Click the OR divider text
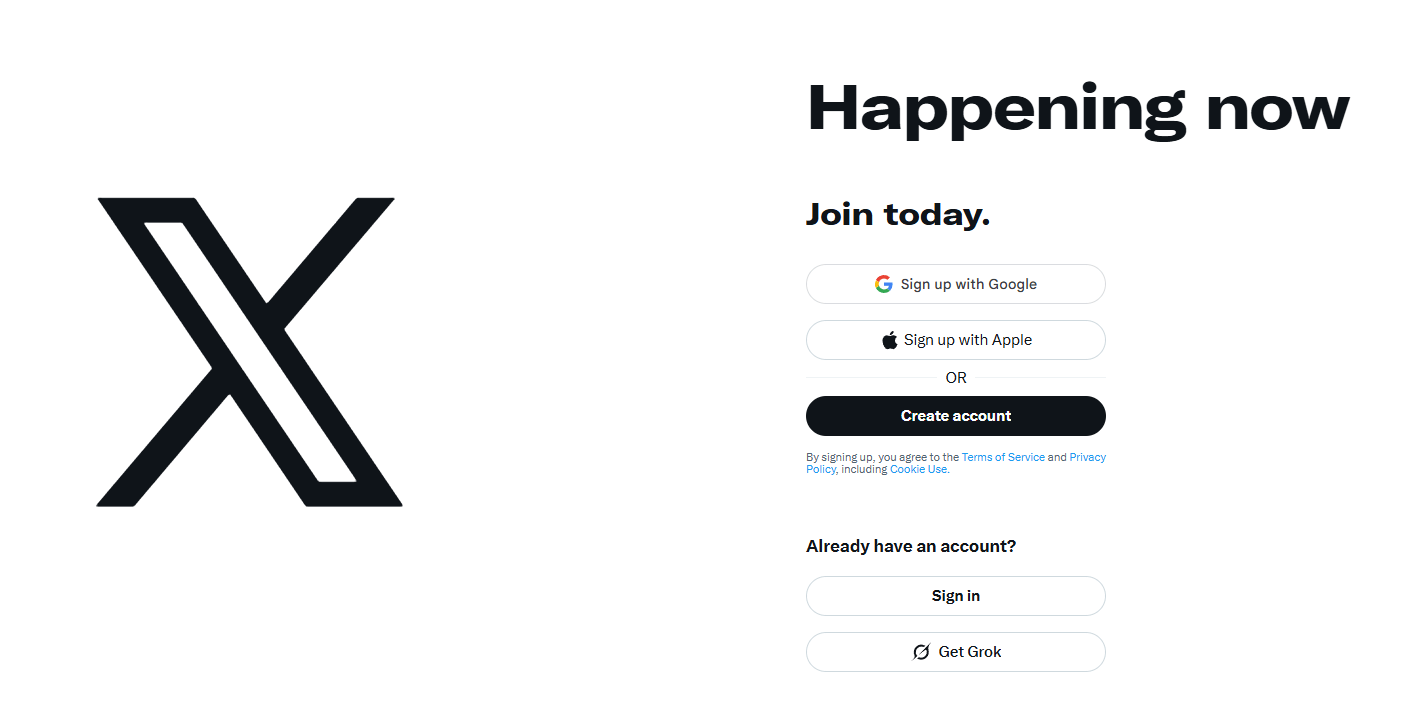Screen dimensions: 1424x710 [955, 377]
